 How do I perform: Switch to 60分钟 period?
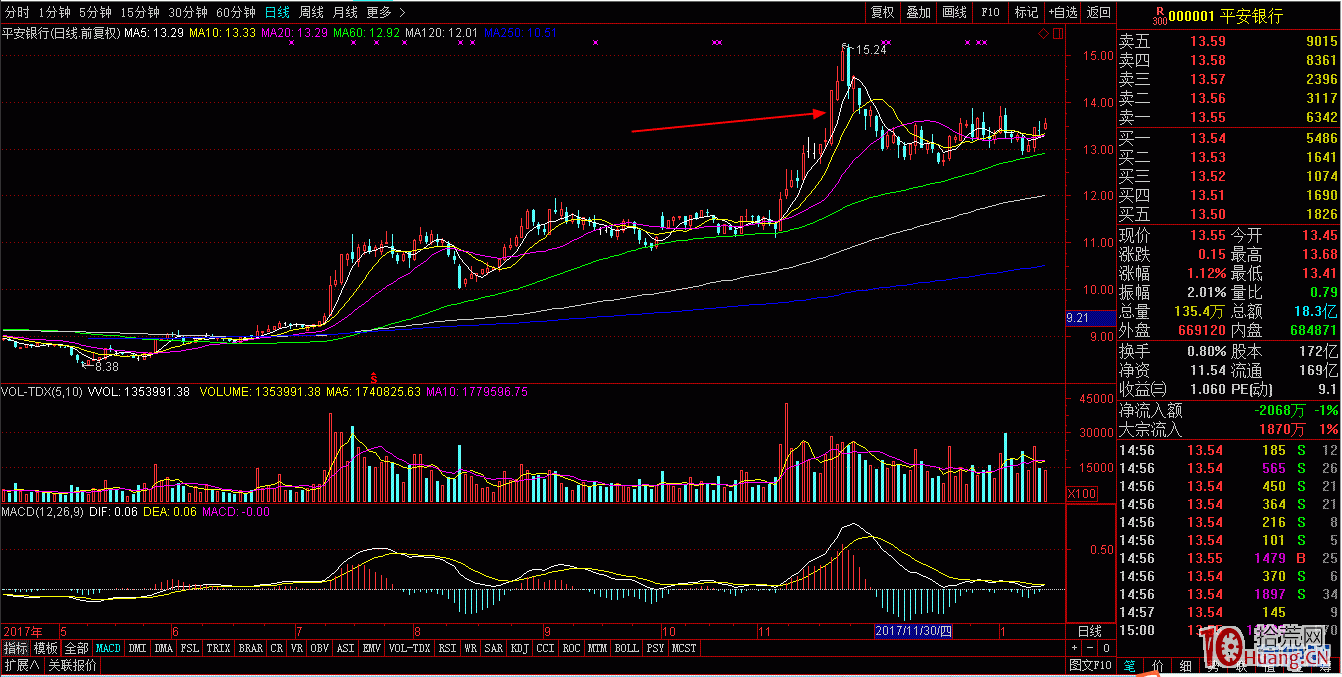click(235, 12)
